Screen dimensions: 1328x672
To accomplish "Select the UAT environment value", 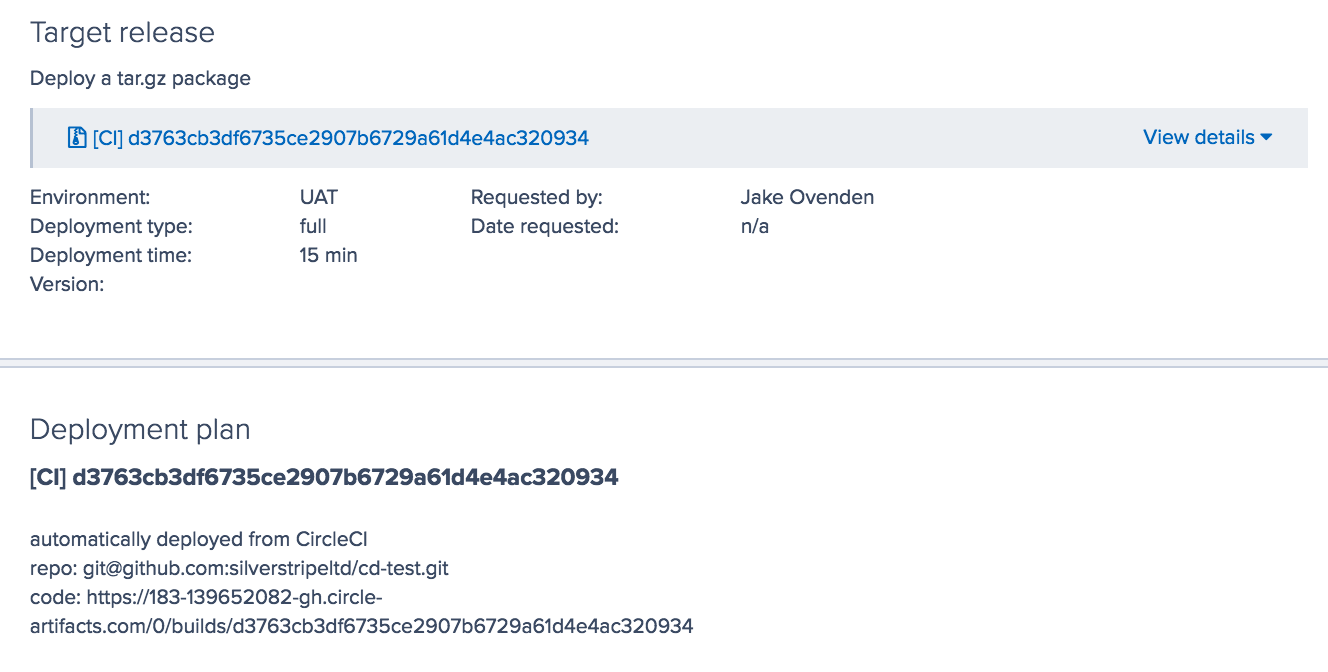I will coord(317,197).
